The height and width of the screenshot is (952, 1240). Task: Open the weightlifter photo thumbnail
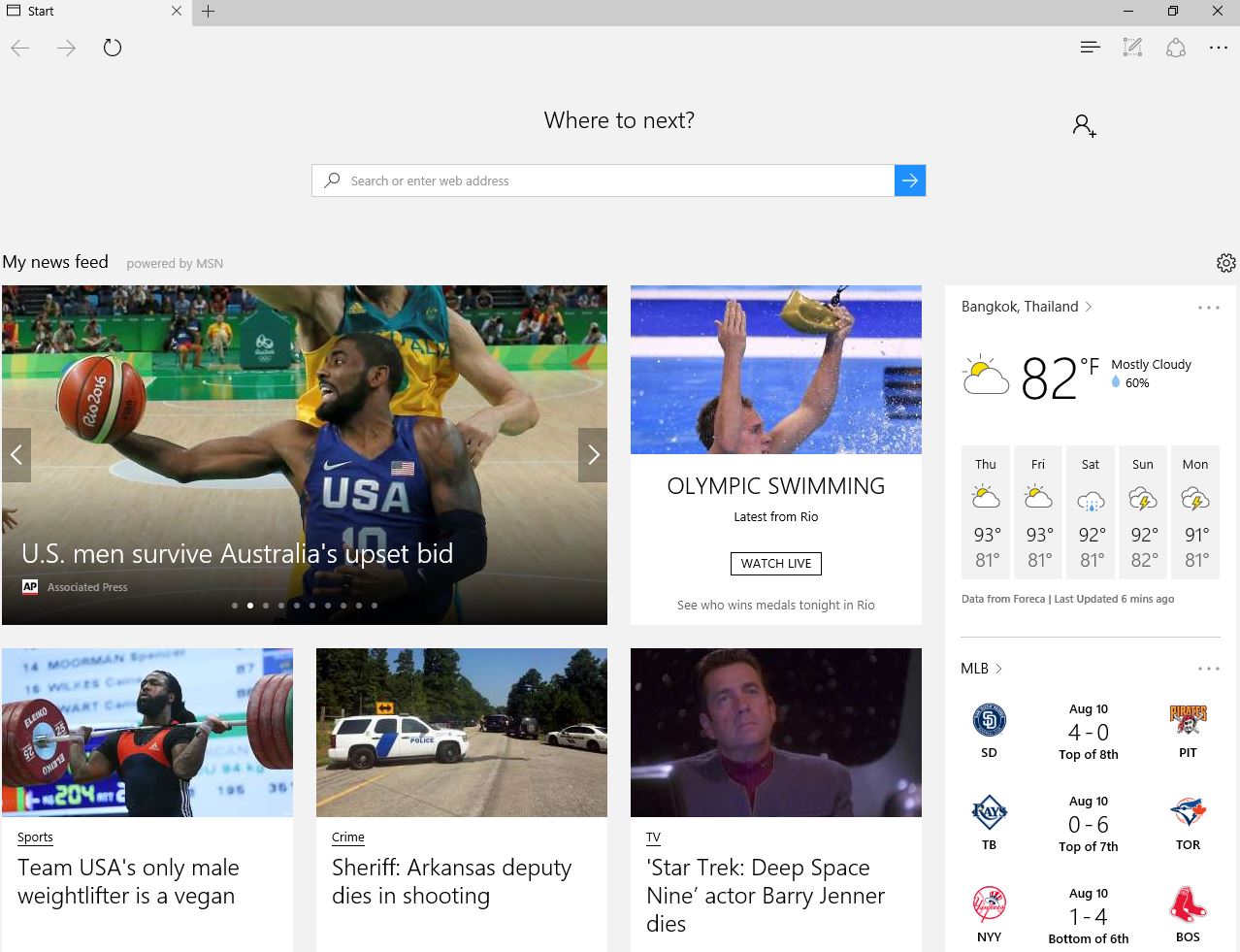pyautogui.click(x=147, y=733)
